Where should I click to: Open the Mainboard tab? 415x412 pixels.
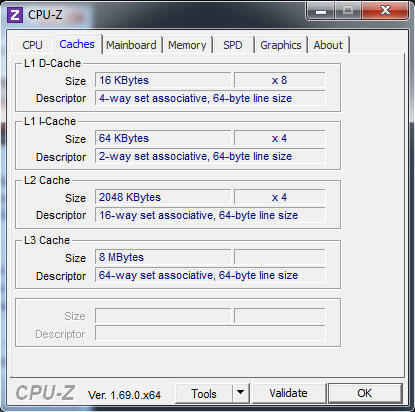tap(131, 45)
